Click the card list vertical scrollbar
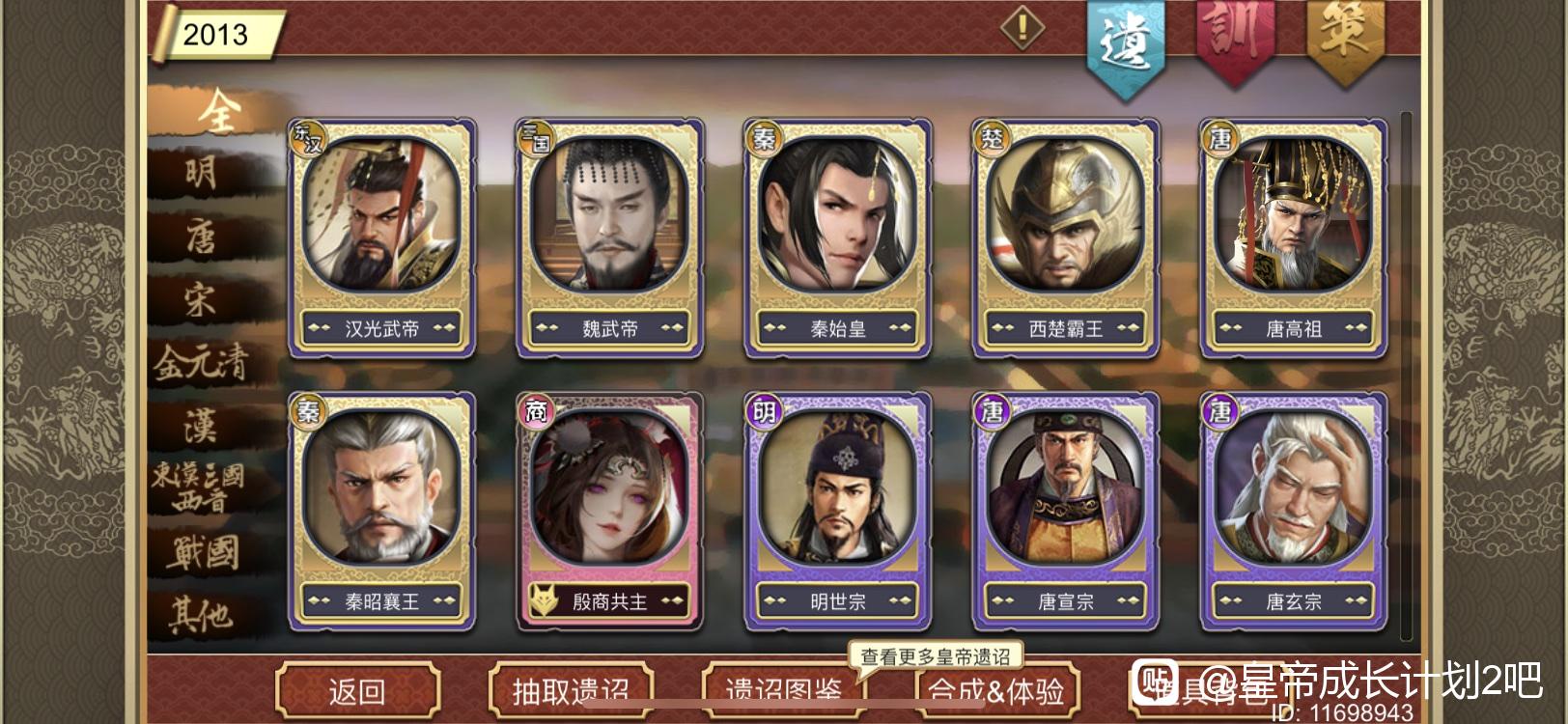Screen dimensions: 1568x724 pyautogui.click(x=1406, y=376)
